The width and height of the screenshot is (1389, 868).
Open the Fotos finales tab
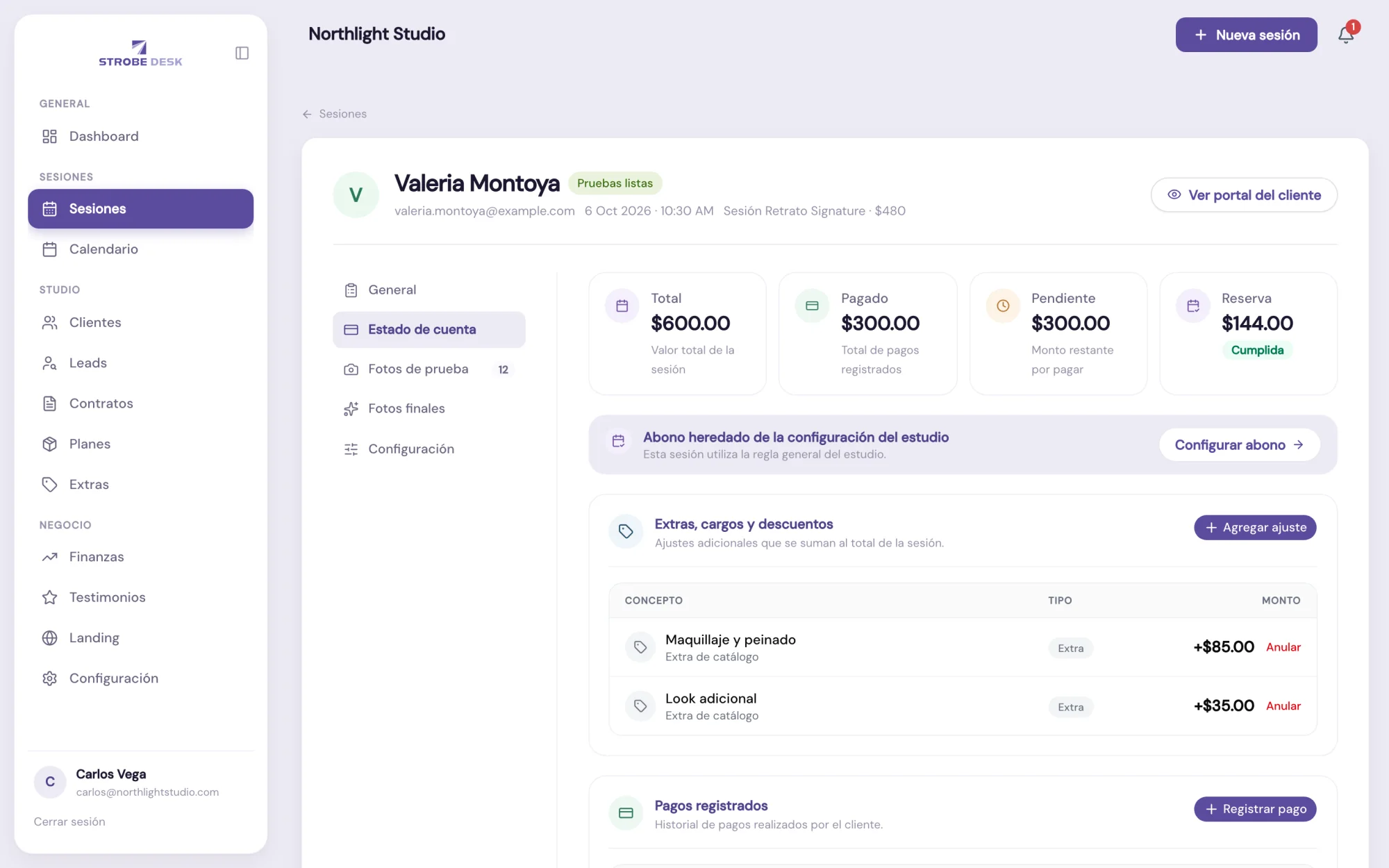[429, 409]
